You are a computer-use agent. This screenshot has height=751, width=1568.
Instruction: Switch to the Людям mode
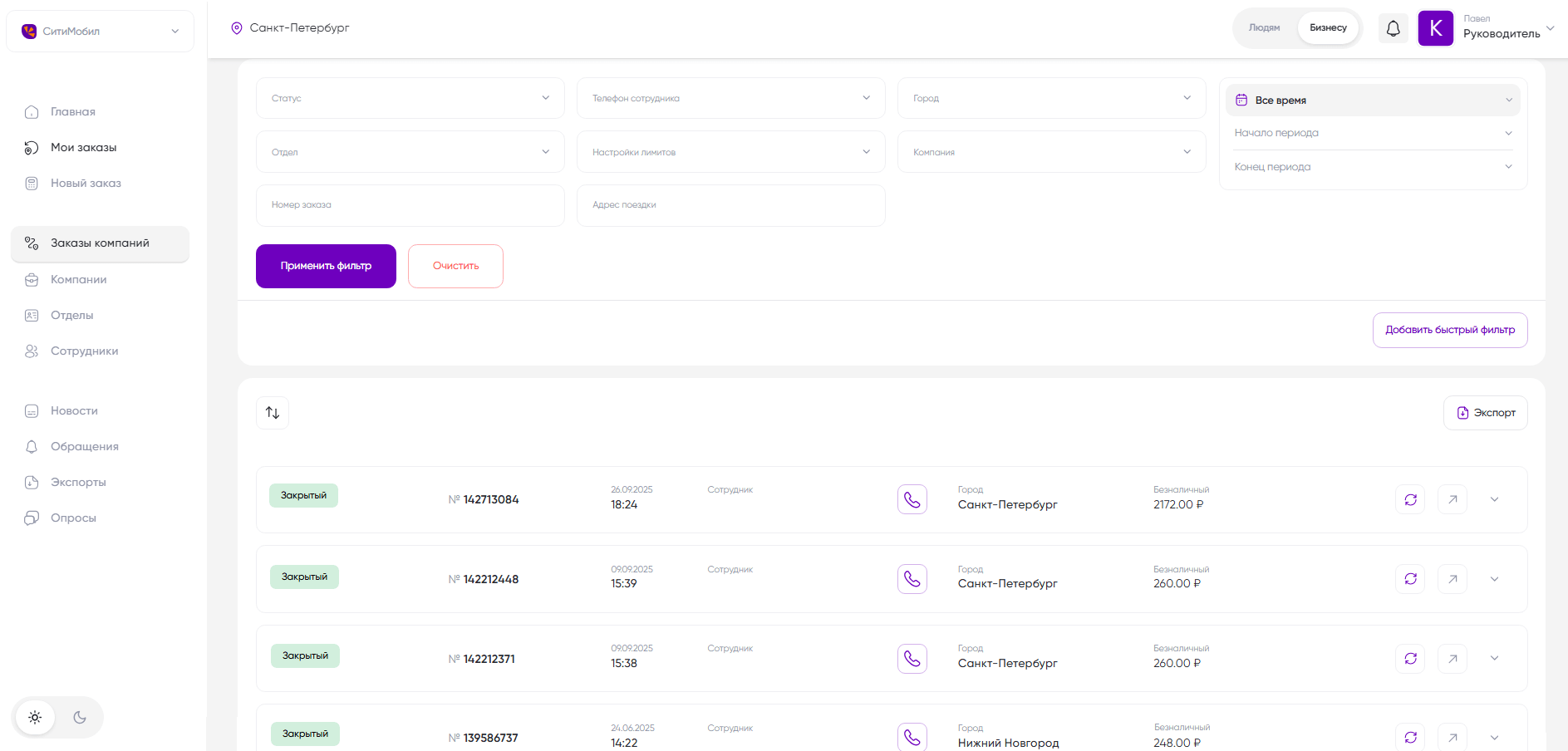click(x=1264, y=28)
